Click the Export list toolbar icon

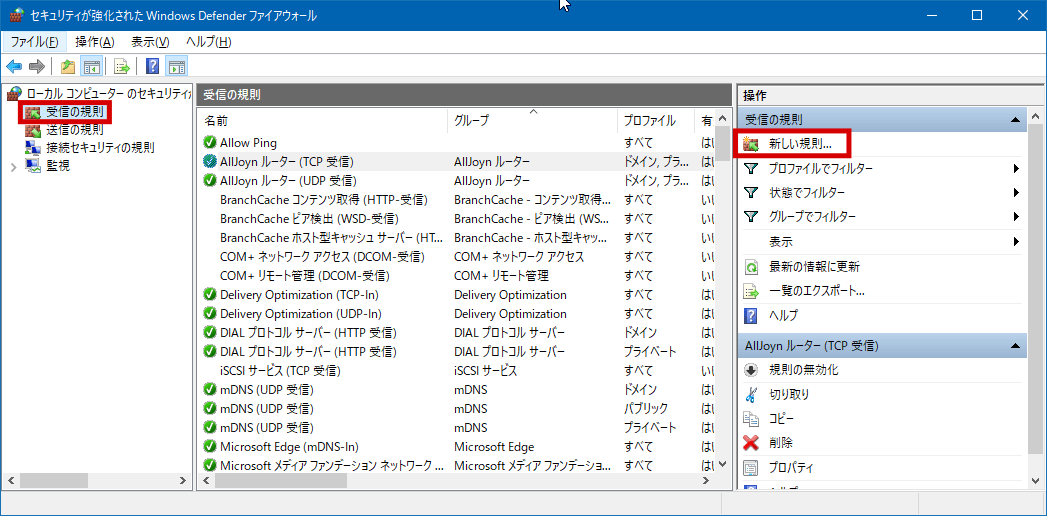121,67
